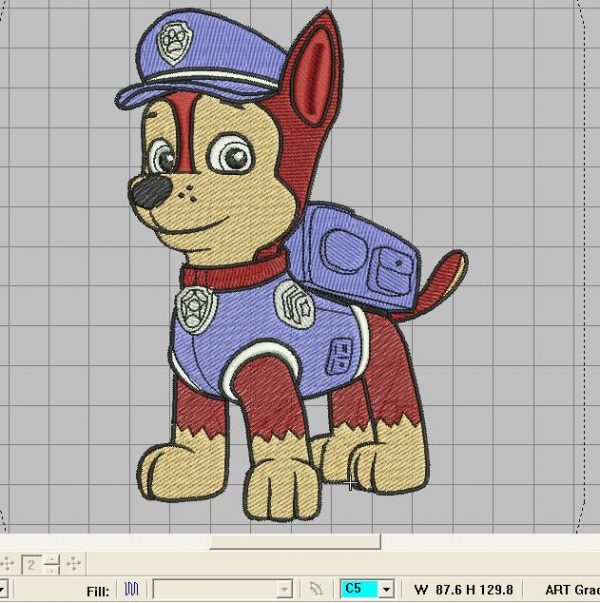Select the black nose of the dog design
The width and height of the screenshot is (600, 603).
(x=150, y=192)
